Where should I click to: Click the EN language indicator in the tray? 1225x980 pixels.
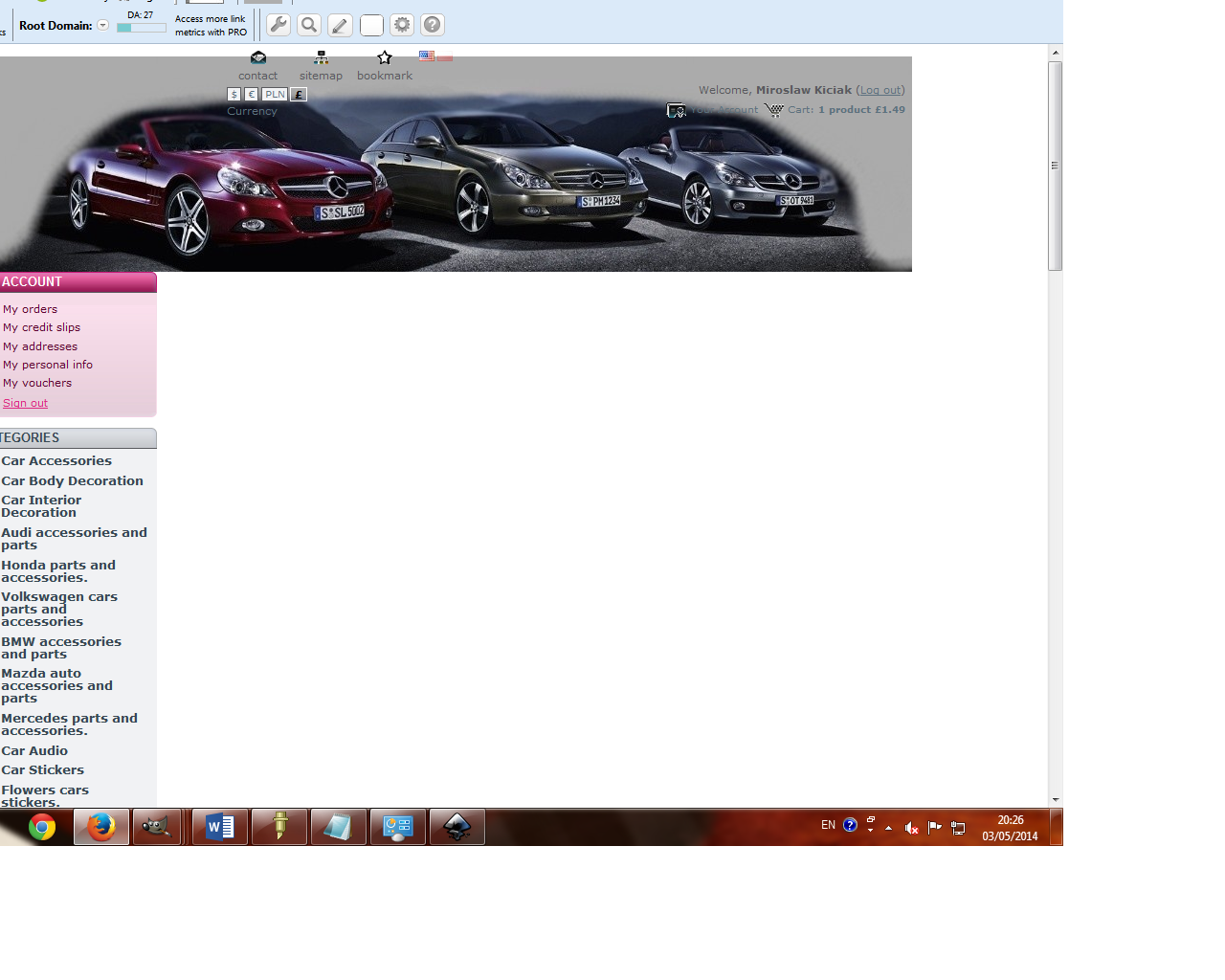828,825
